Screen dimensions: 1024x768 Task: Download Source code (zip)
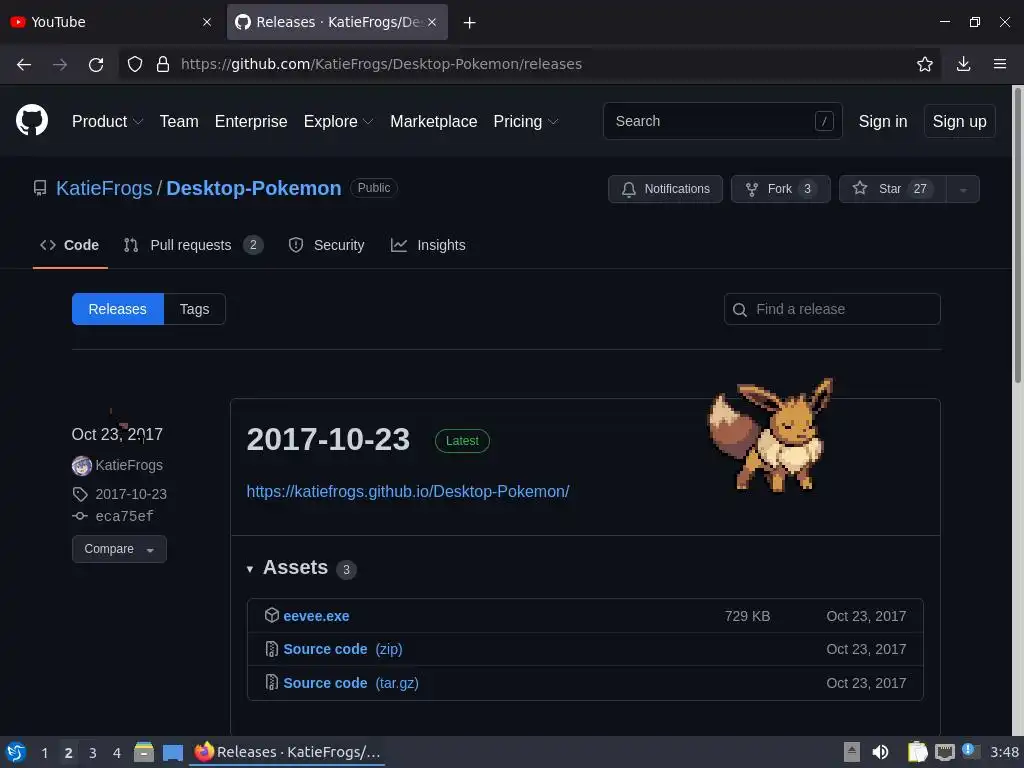pyautogui.click(x=343, y=649)
